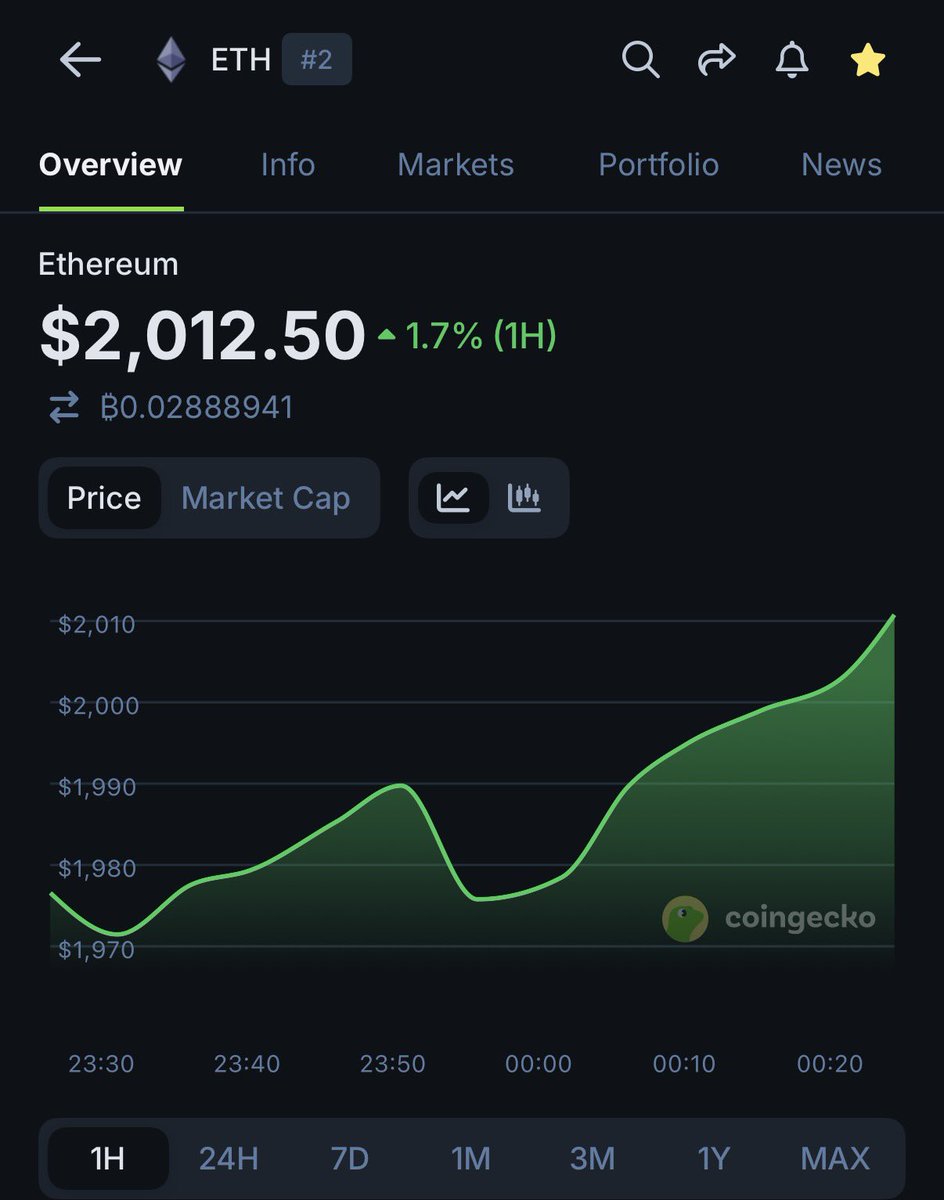The image size is (944, 1200).
Task: Switch to candlestick chart view
Action: (x=524, y=497)
